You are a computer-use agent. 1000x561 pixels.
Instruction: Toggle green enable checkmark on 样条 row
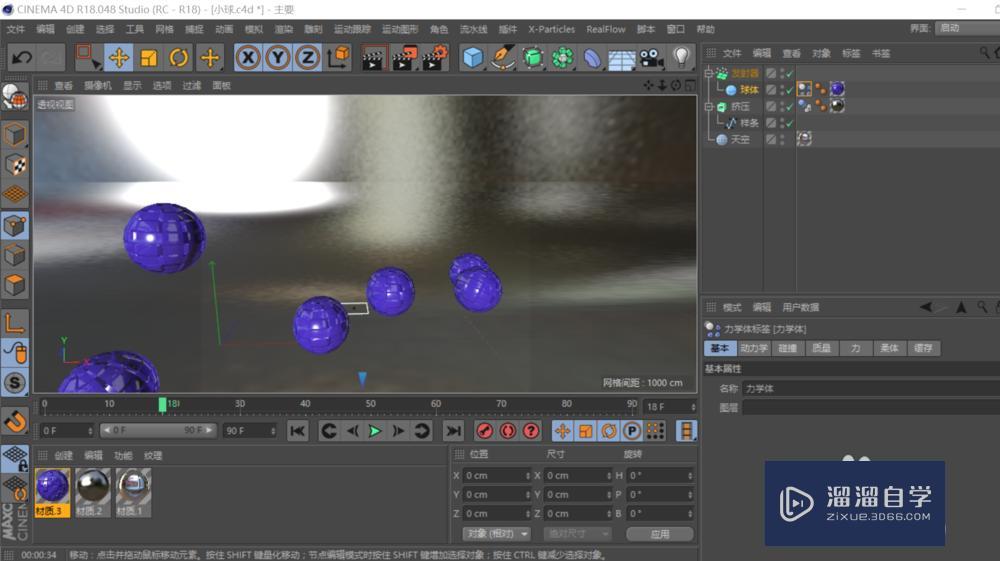[790, 123]
